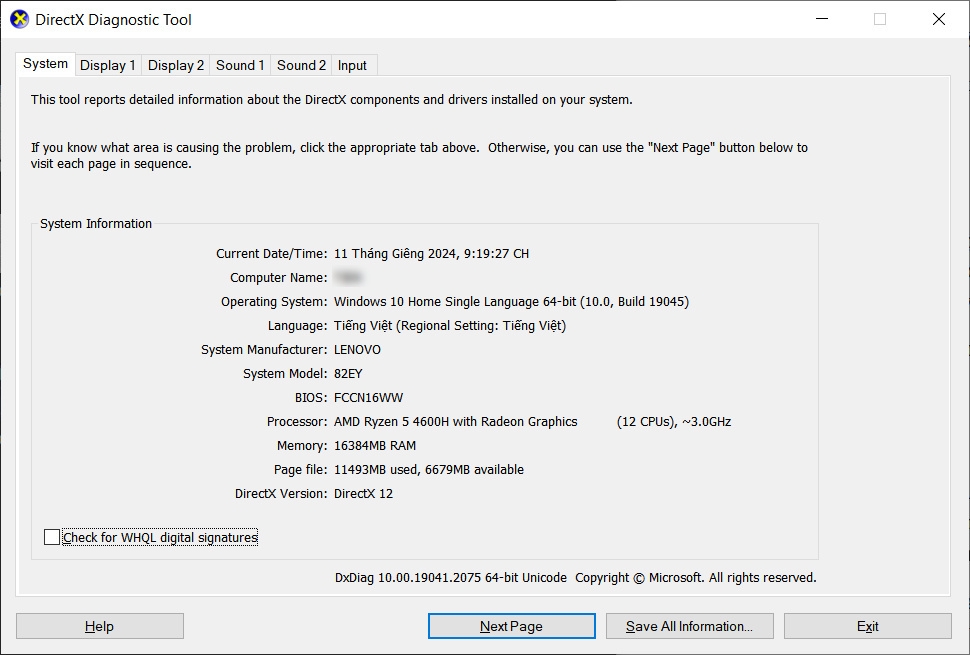Click '11493MB used, 6679MB available' value
The height and width of the screenshot is (655, 970).
pyautogui.click(x=429, y=469)
